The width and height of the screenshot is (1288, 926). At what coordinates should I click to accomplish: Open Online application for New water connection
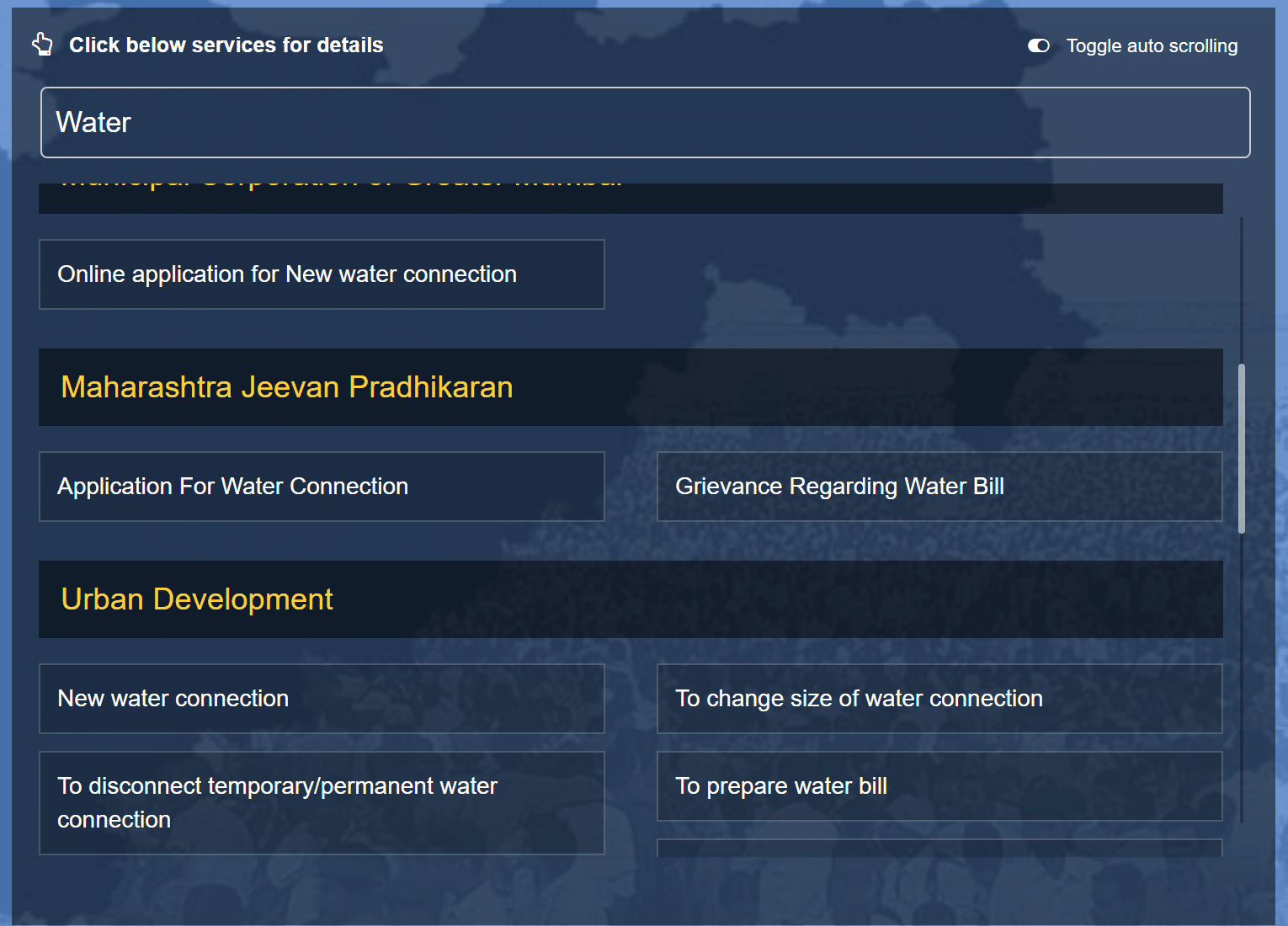coord(322,274)
